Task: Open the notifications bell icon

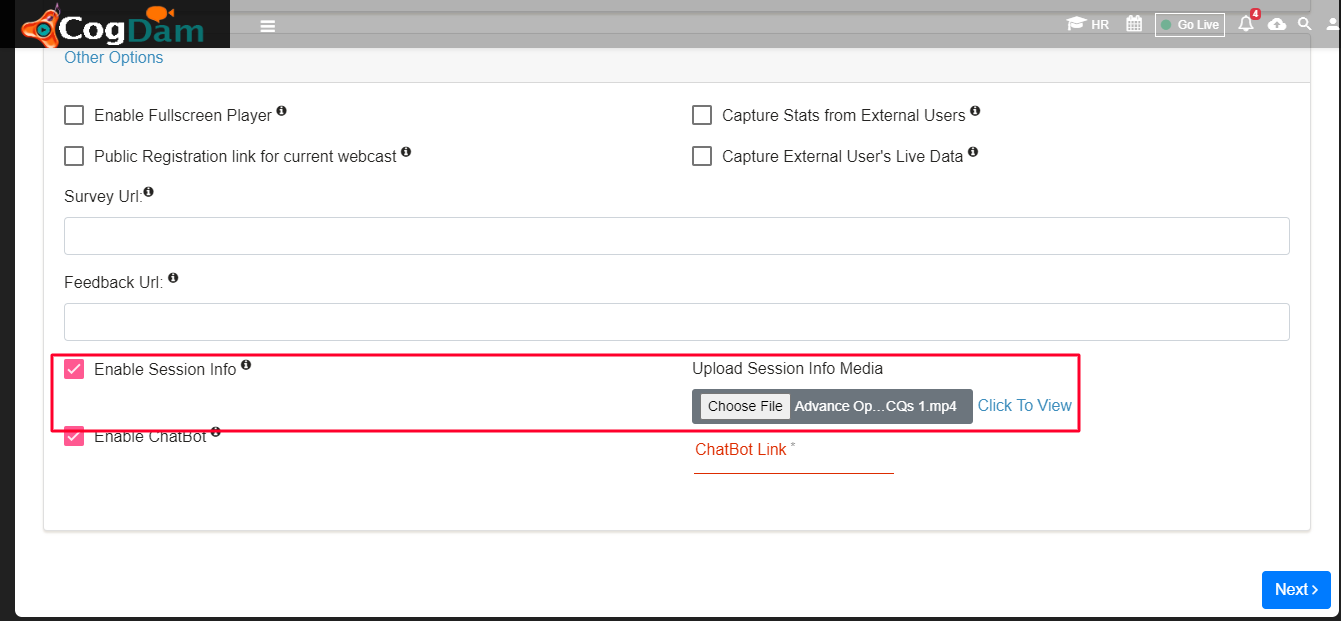Action: click(x=1246, y=24)
